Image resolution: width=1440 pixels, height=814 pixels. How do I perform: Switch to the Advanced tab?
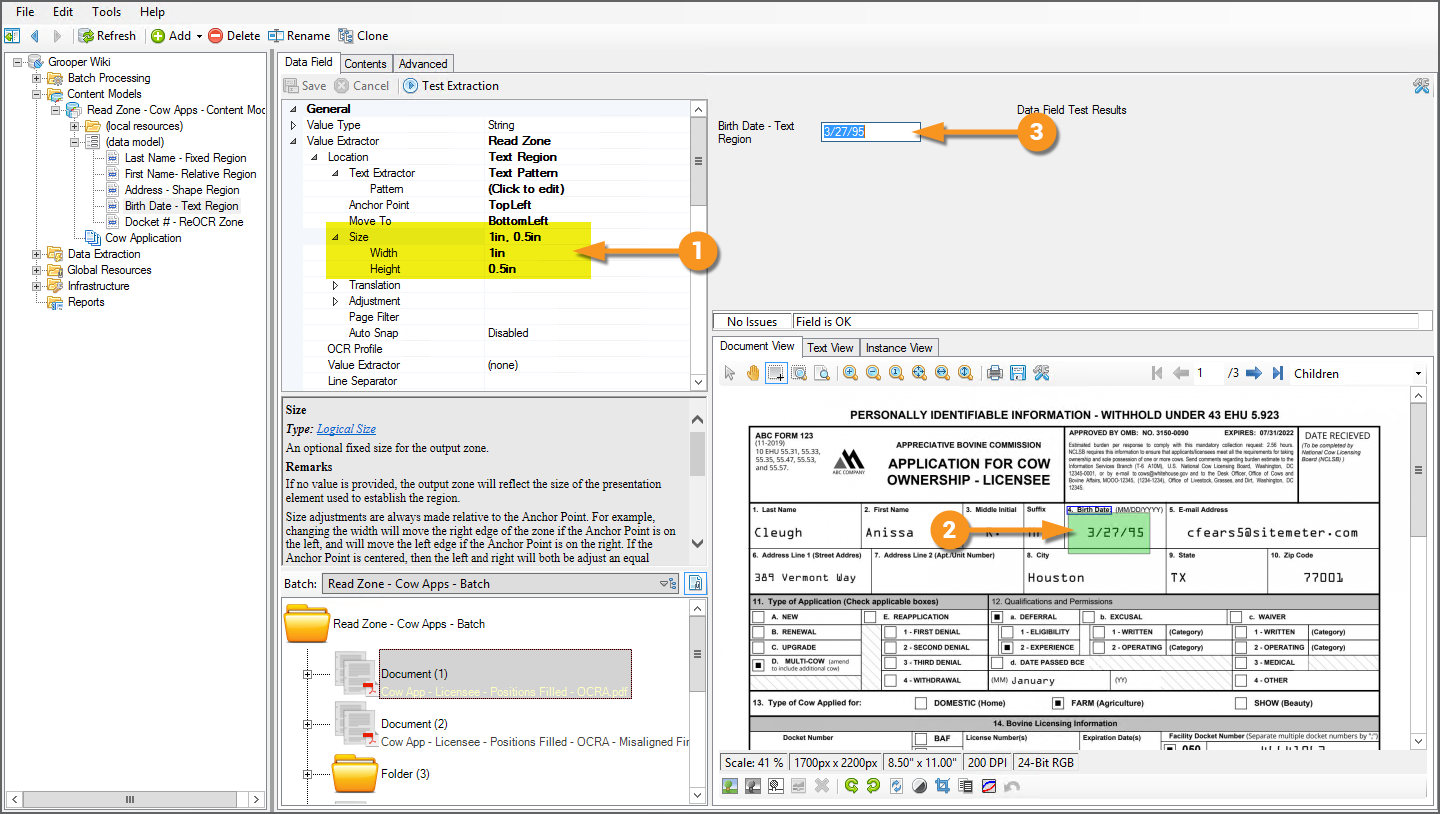coord(423,64)
